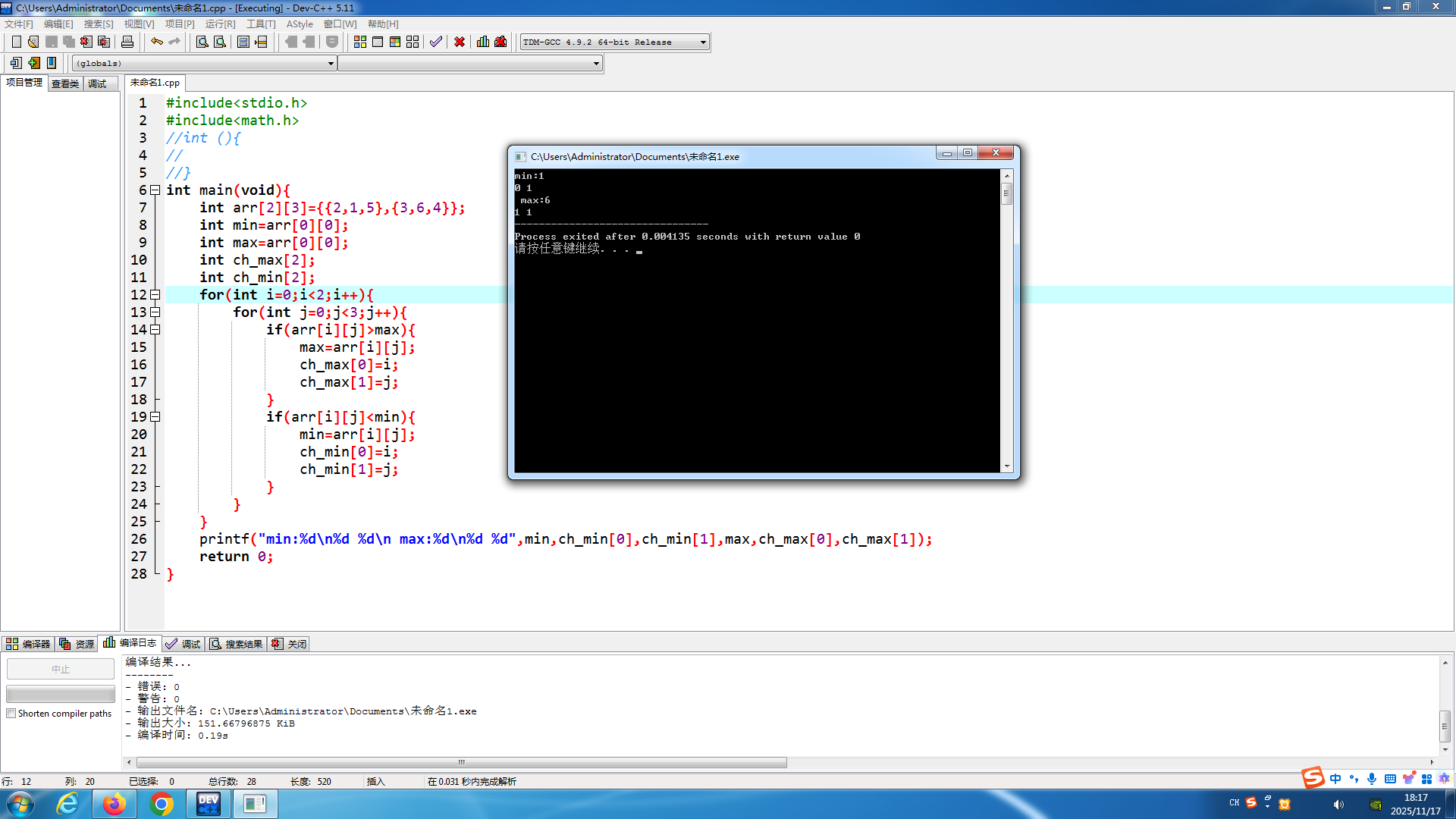Click the Run program window icon
Image resolution: width=1456 pixels, height=819 pixels.
pyautogui.click(x=378, y=42)
